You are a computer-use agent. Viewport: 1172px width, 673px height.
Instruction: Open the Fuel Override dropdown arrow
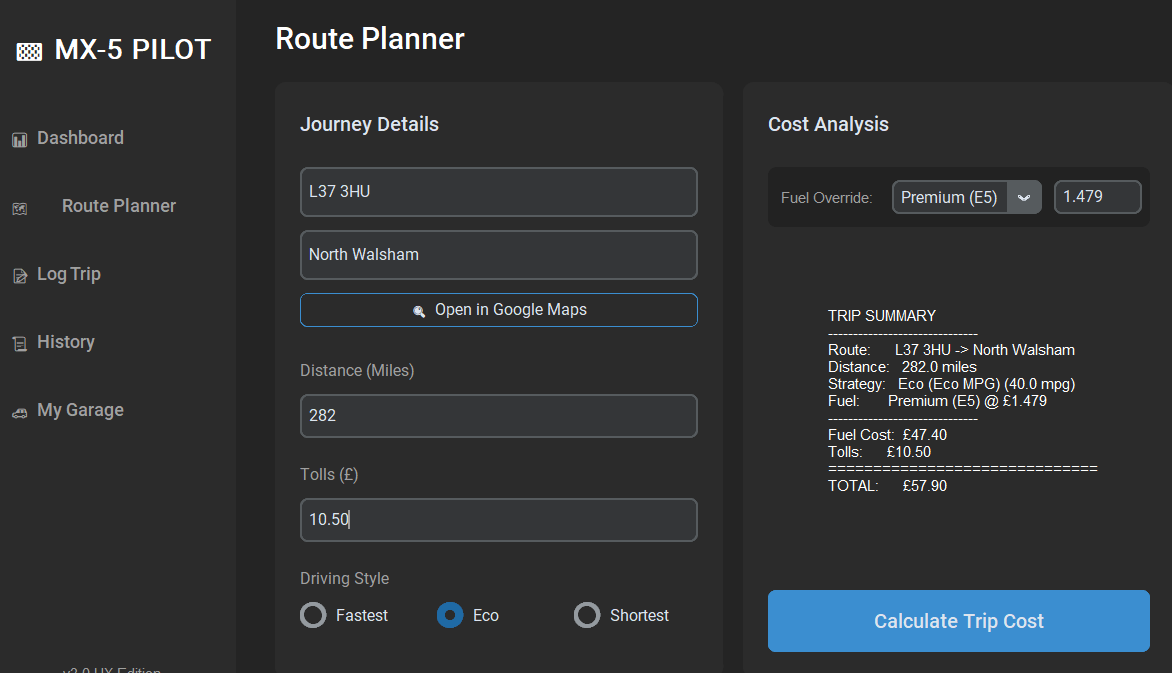[x=1023, y=198]
